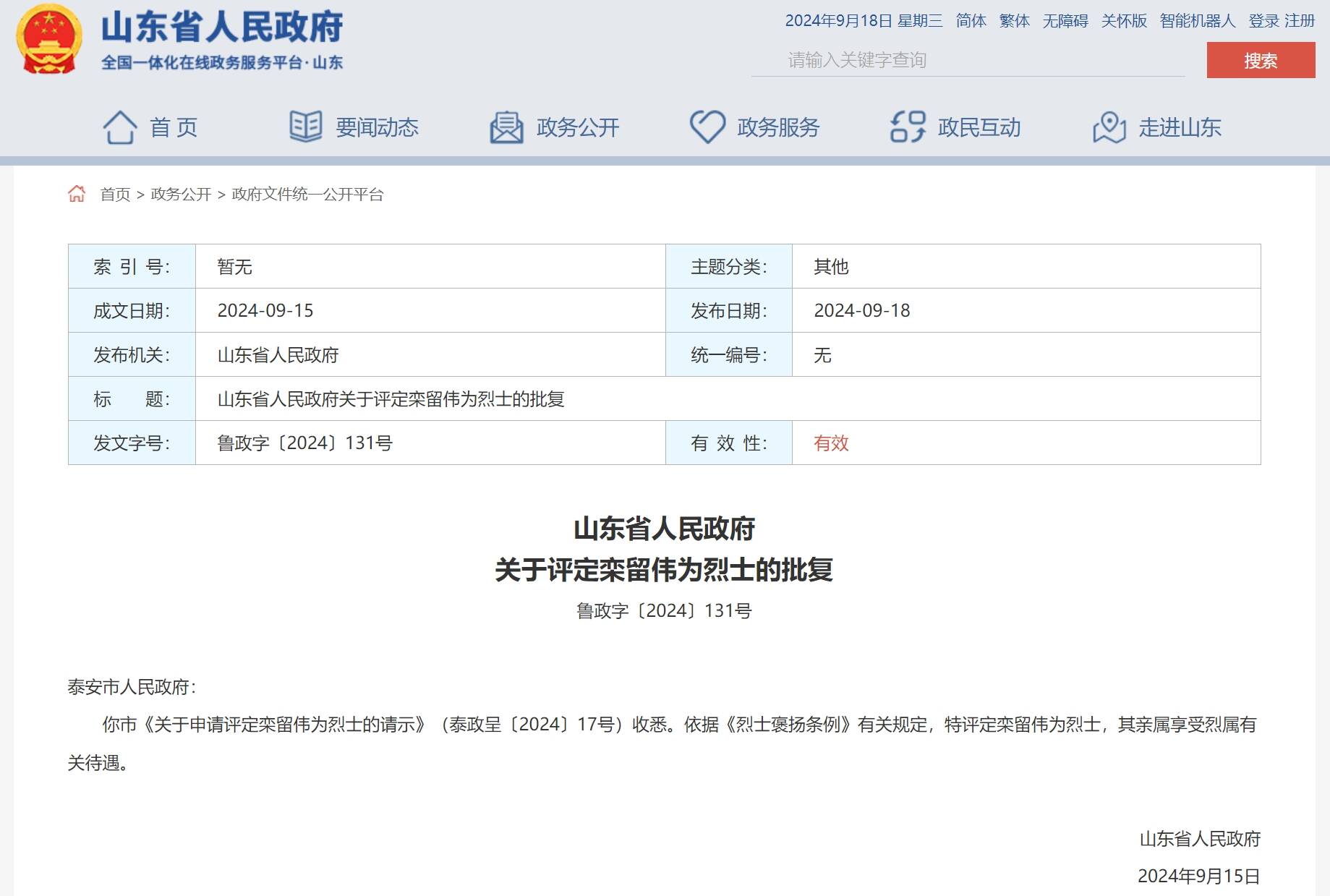Image resolution: width=1330 pixels, height=896 pixels.
Task: Click the red 有效 validity value
Action: tap(831, 443)
